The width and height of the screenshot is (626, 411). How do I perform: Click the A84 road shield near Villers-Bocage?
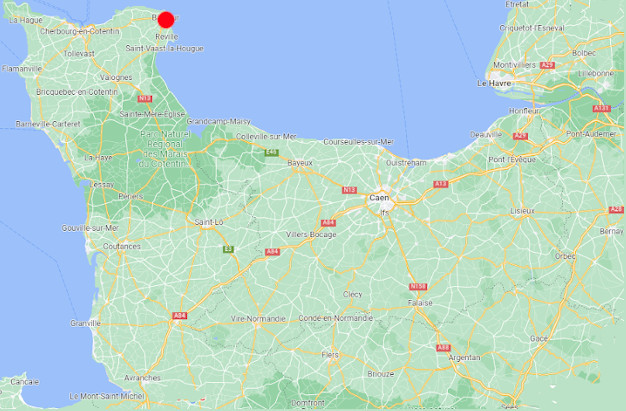[328, 223]
